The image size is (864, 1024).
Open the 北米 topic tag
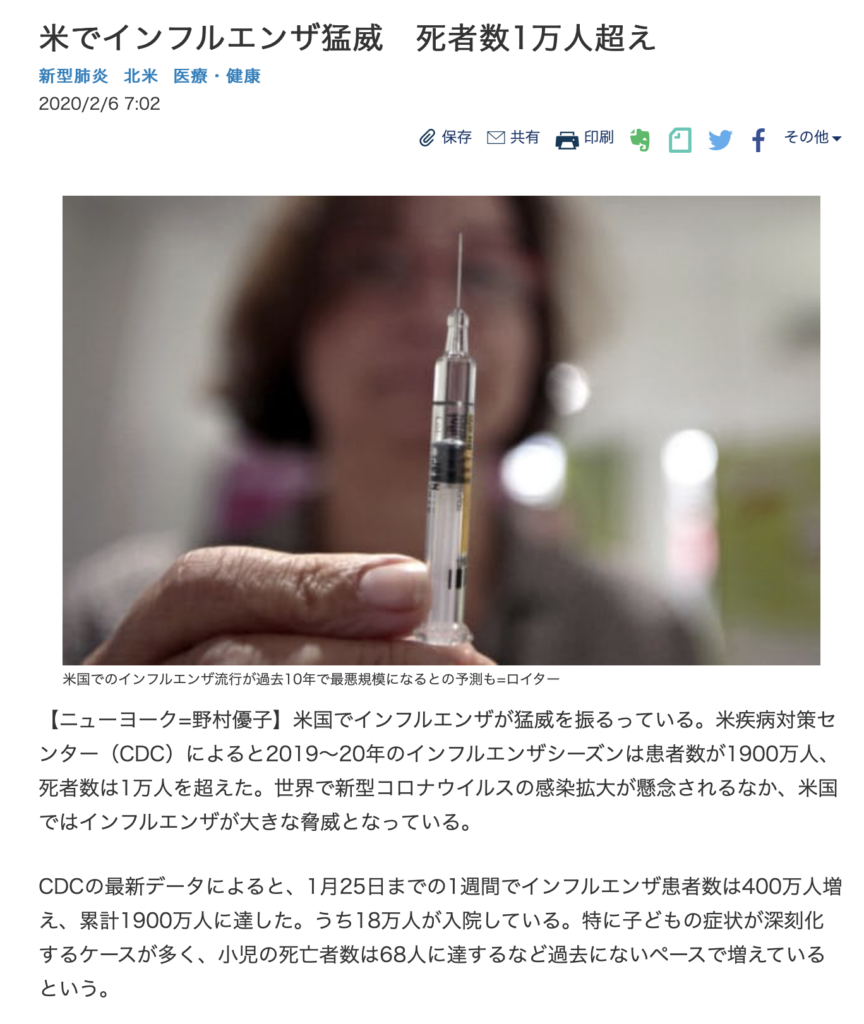(141, 76)
